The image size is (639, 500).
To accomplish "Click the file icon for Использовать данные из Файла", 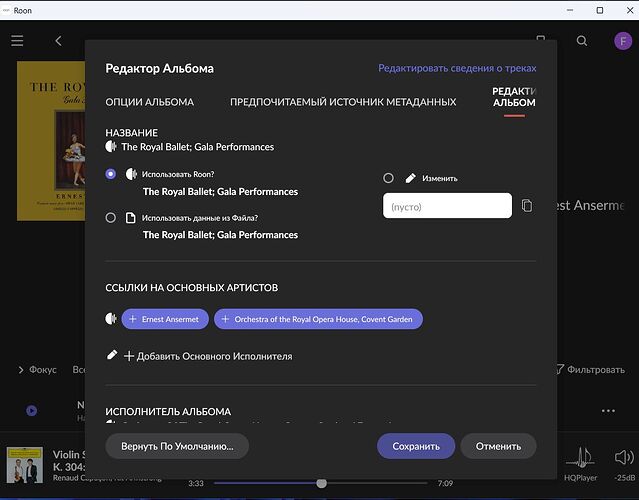I will [130, 218].
